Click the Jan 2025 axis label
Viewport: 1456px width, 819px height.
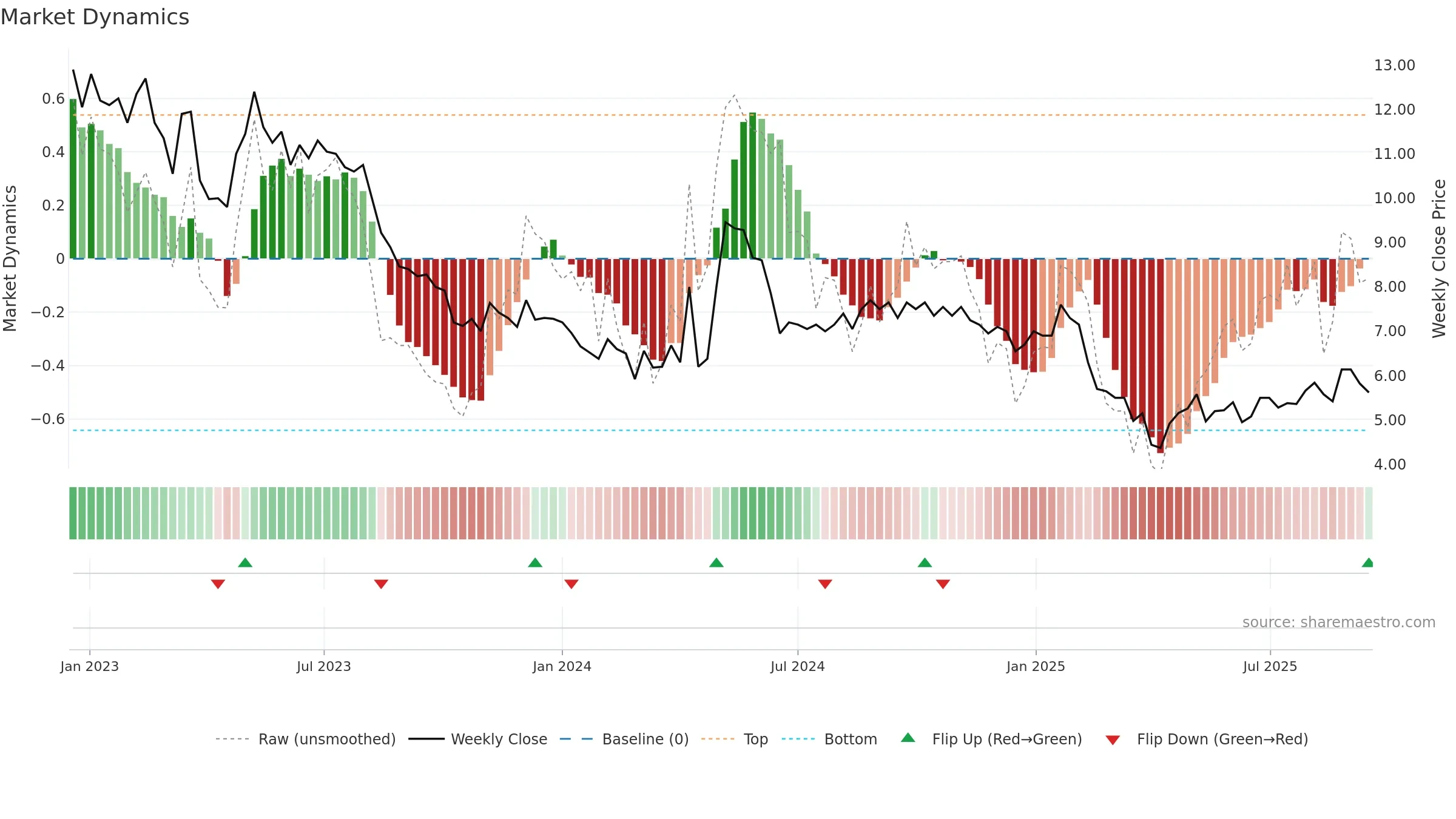pos(1036,666)
